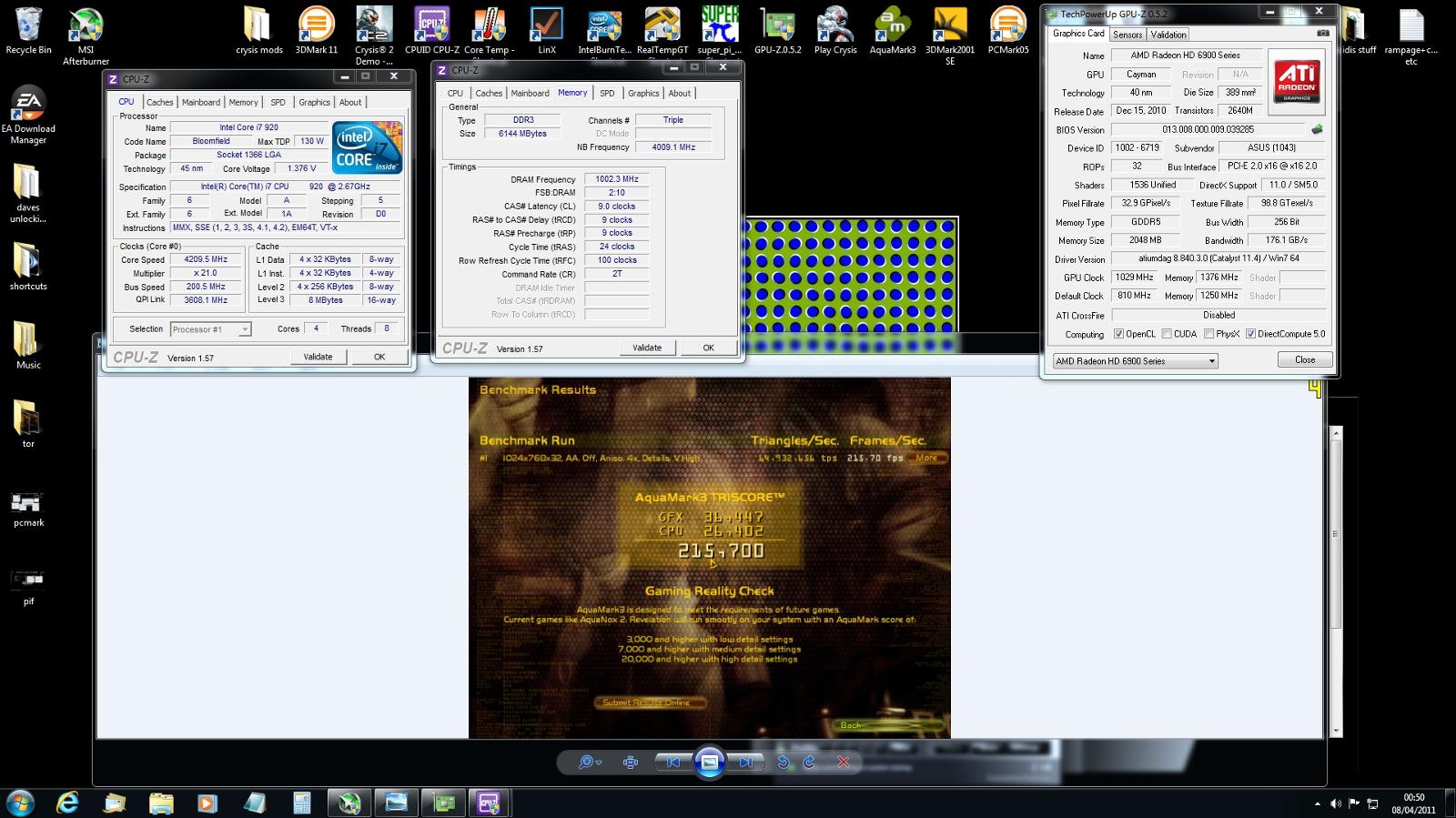The image size is (1456, 818).
Task: Toggle the PhysX checkbox in GPU-Z
Action: (1208, 334)
